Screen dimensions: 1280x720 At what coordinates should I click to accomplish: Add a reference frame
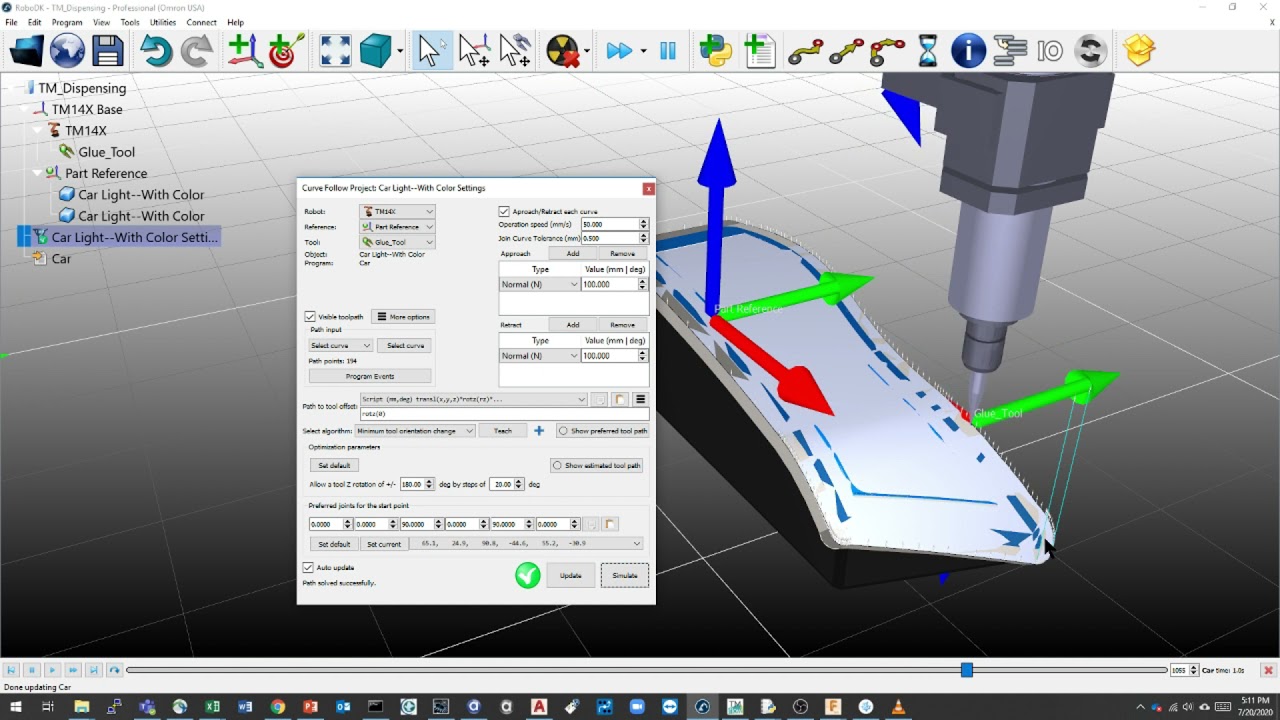click(244, 50)
